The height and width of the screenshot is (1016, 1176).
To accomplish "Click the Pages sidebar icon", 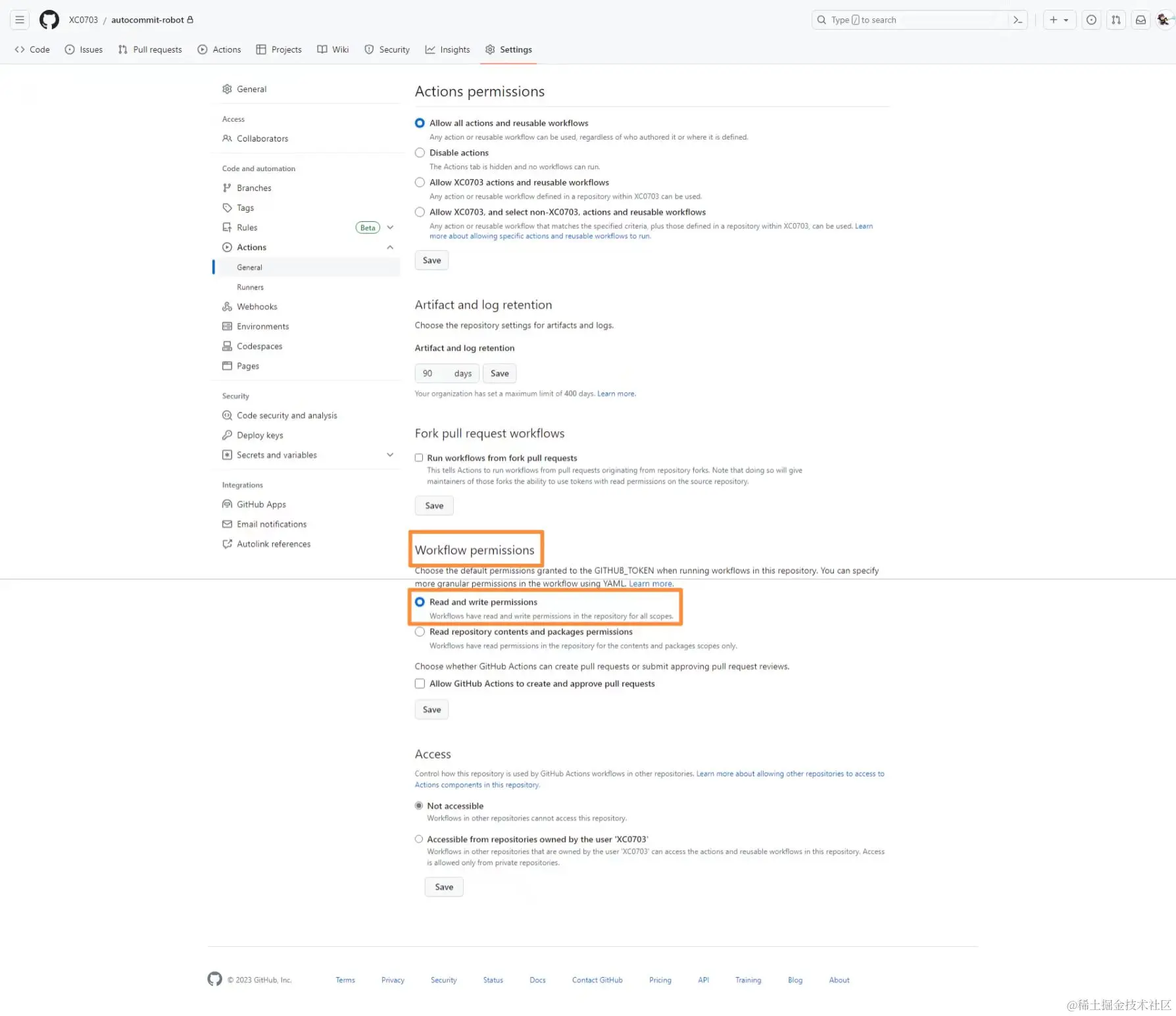I will 227,366.
